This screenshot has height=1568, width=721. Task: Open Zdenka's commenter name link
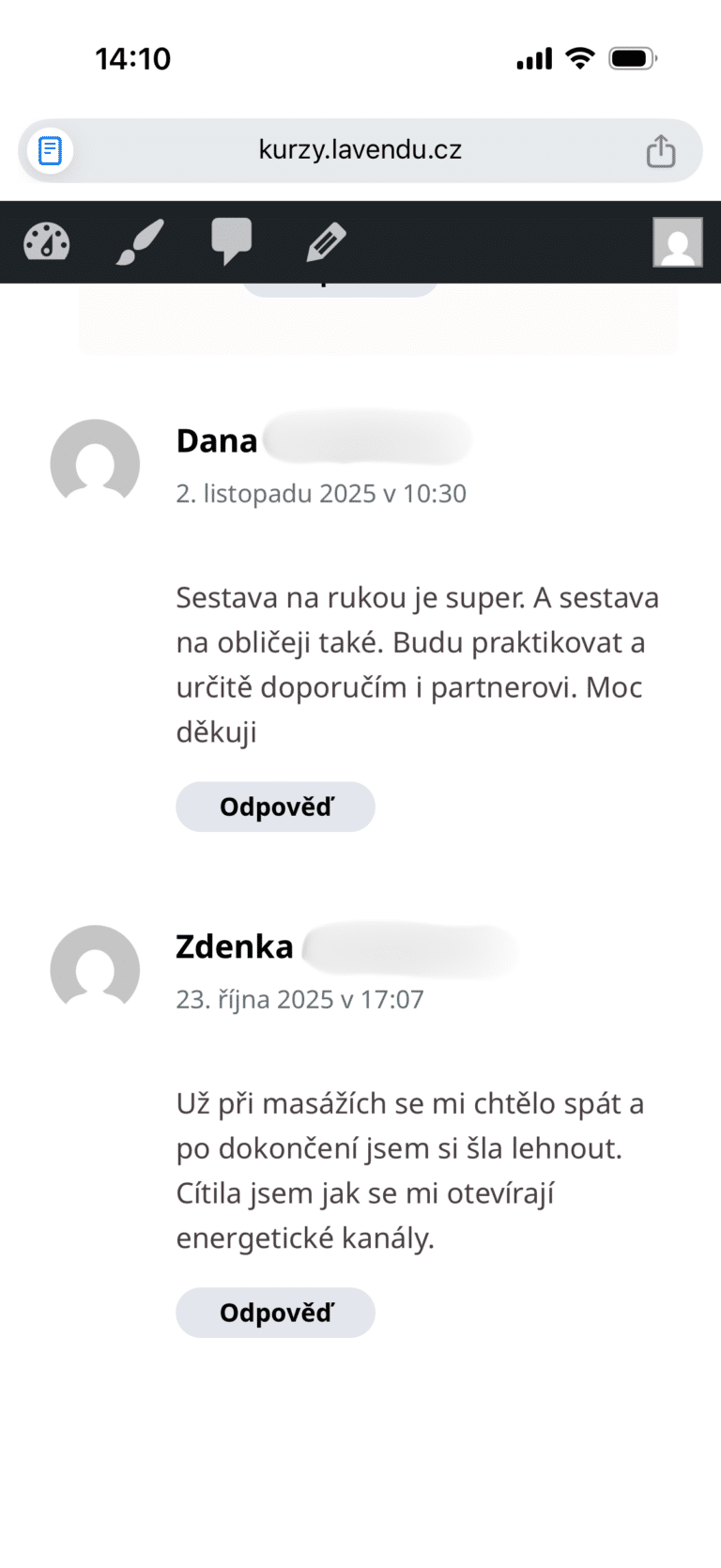click(x=235, y=946)
